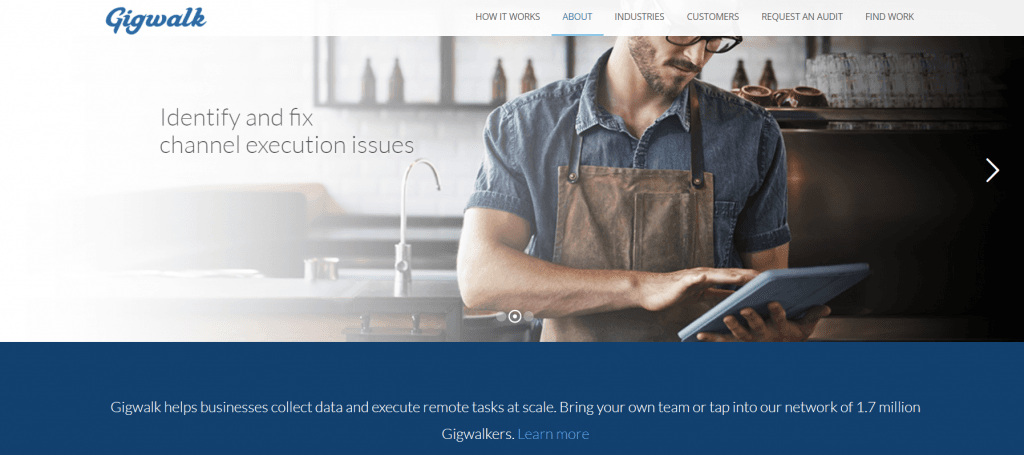Go to the About tab
1024x455 pixels.
click(577, 17)
